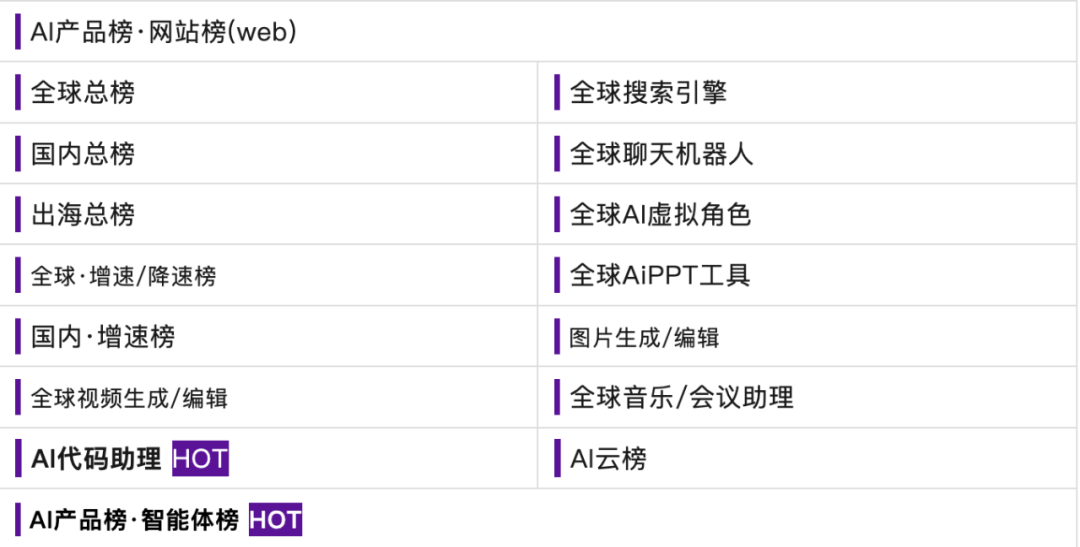Screen dimensions: 1080x547
Task: Open the AI云榜 ranking
Action: coord(608,458)
